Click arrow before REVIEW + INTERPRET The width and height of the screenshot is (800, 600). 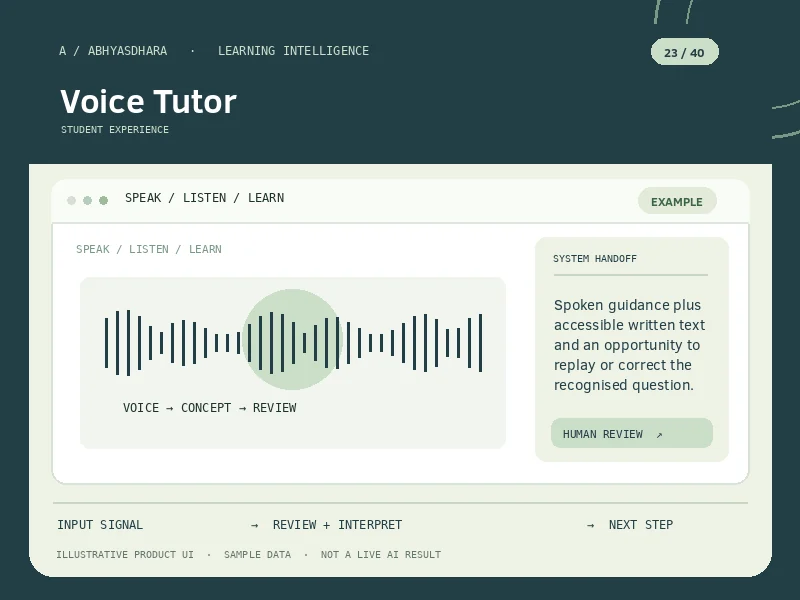pyautogui.click(x=255, y=526)
